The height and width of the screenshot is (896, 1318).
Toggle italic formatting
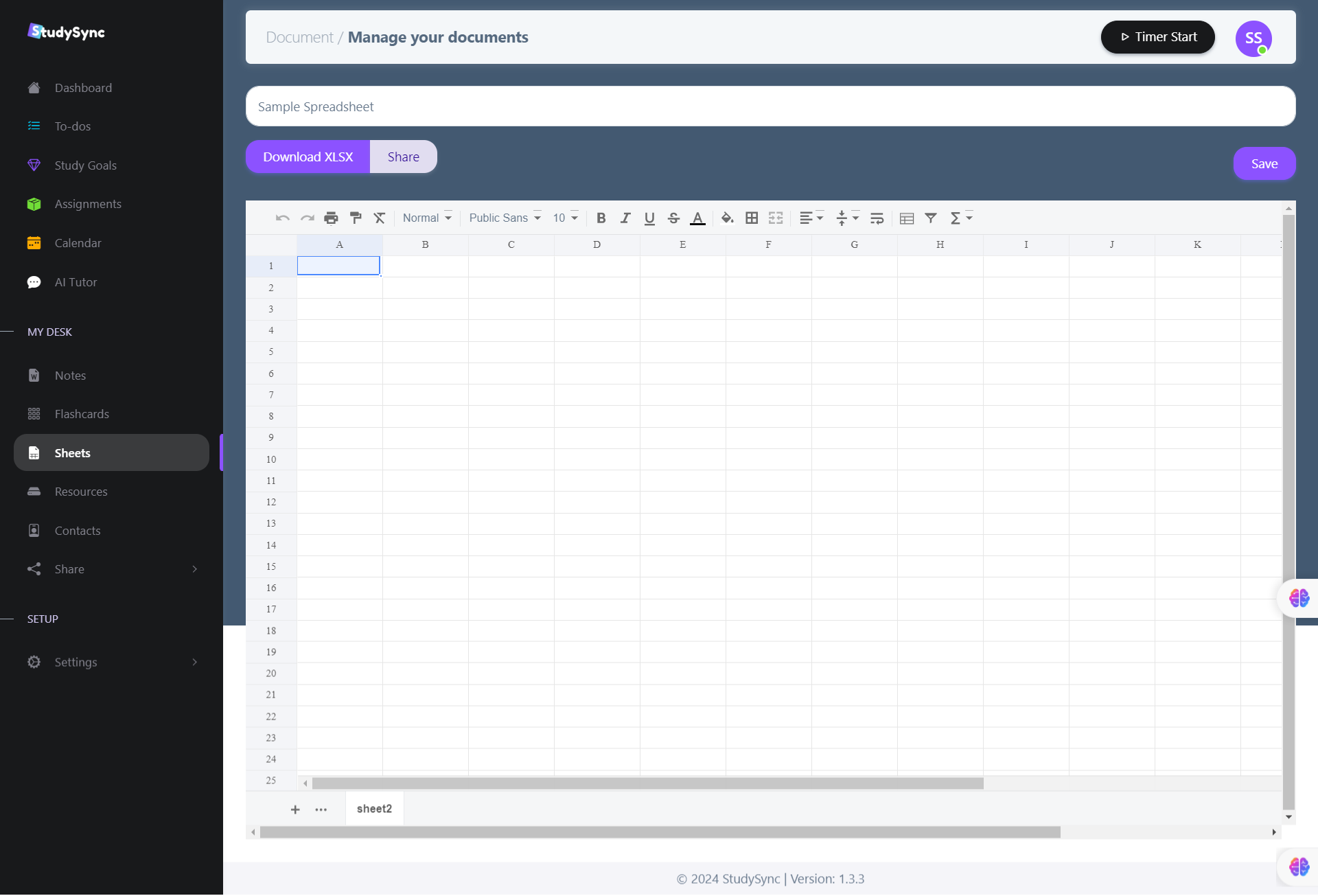[625, 218]
